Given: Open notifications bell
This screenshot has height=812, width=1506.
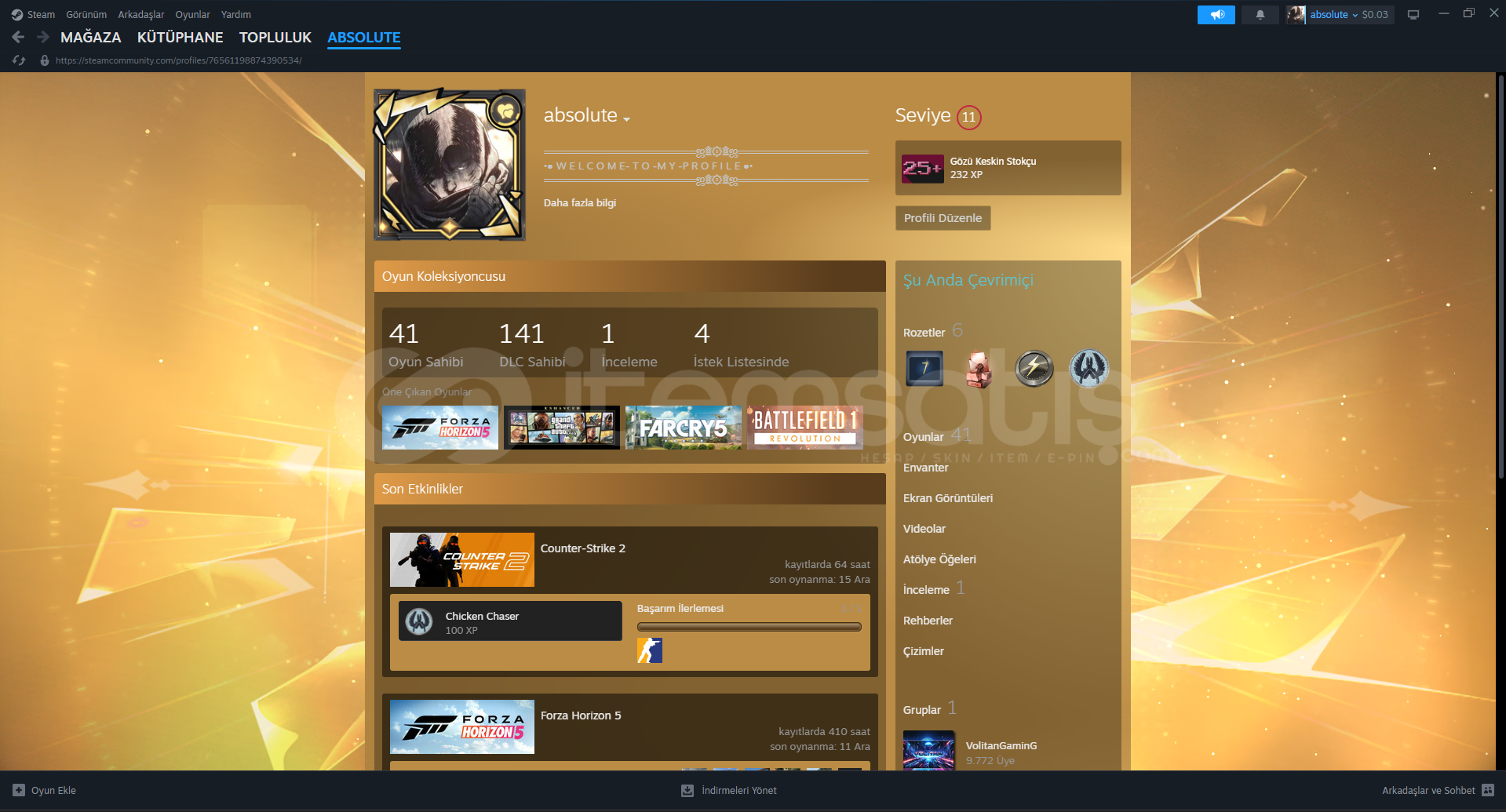Looking at the screenshot, I should (x=1260, y=15).
